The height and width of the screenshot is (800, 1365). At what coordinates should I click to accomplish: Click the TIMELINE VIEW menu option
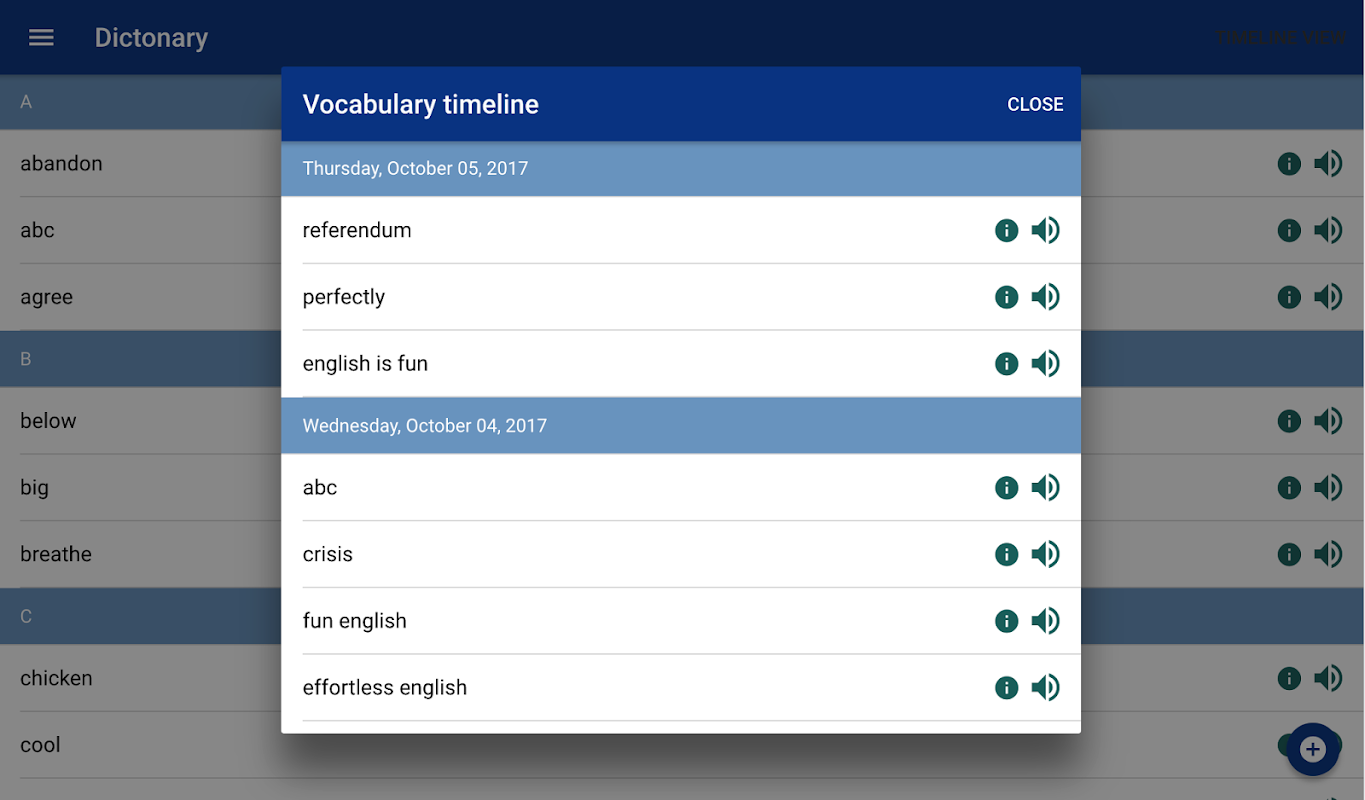(x=1281, y=38)
